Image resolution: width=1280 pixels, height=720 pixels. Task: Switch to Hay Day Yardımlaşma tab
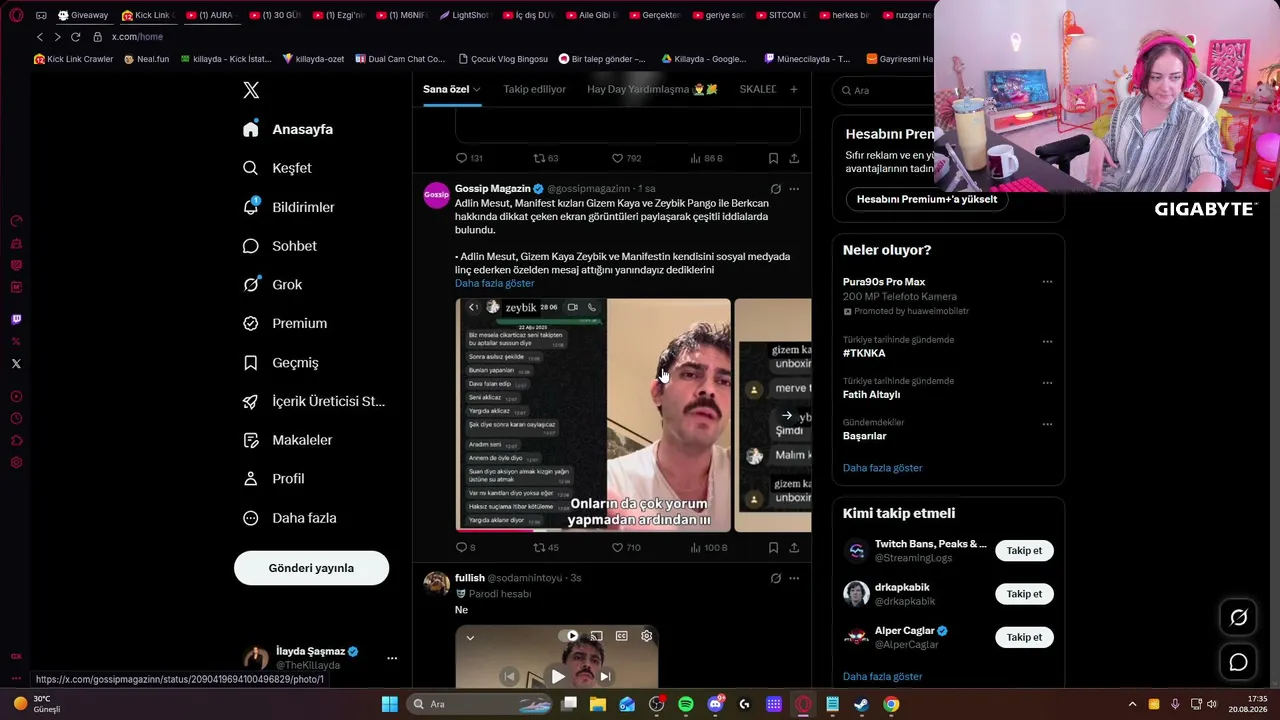click(652, 89)
